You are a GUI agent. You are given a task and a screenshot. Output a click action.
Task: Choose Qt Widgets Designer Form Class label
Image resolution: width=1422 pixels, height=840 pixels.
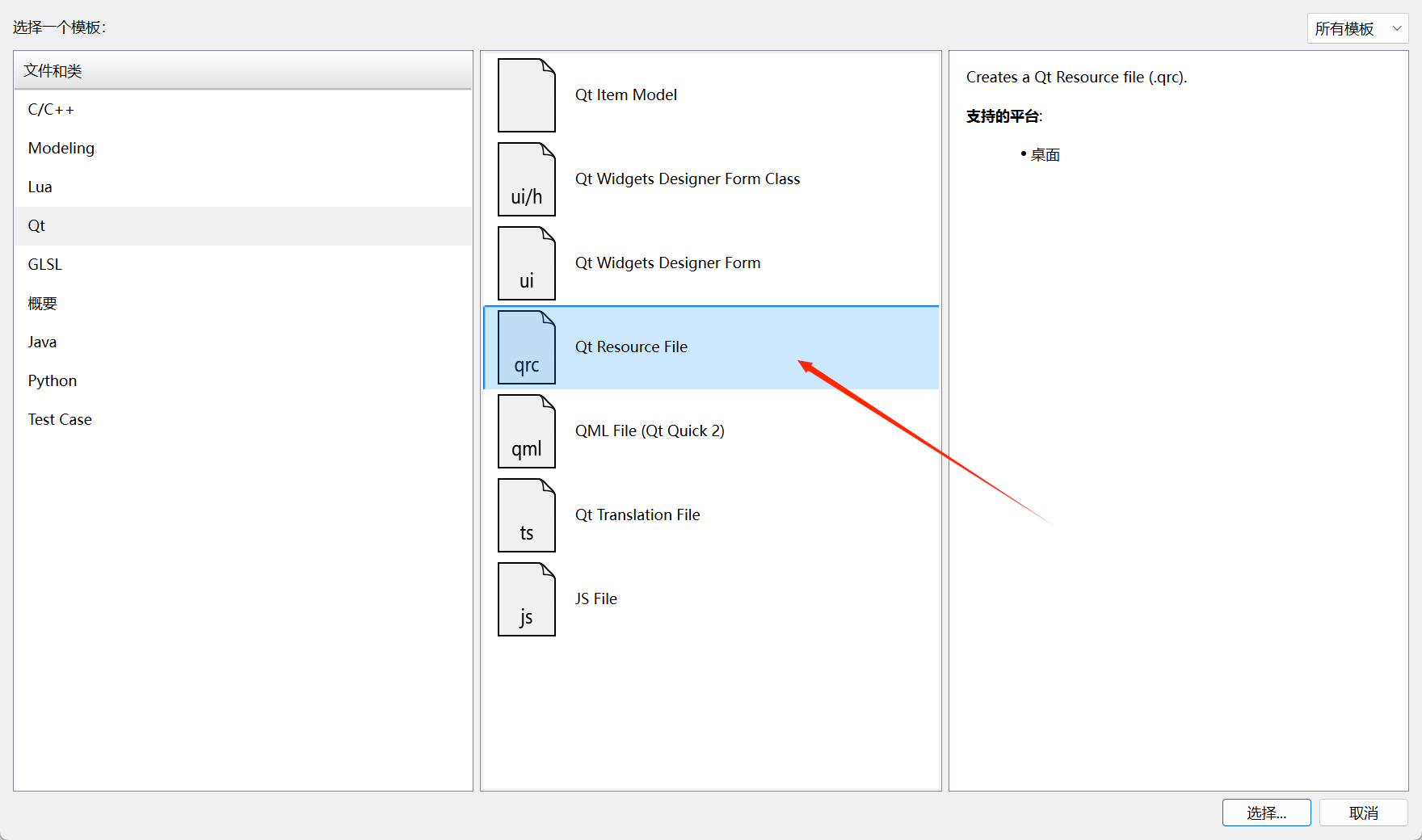pos(688,179)
